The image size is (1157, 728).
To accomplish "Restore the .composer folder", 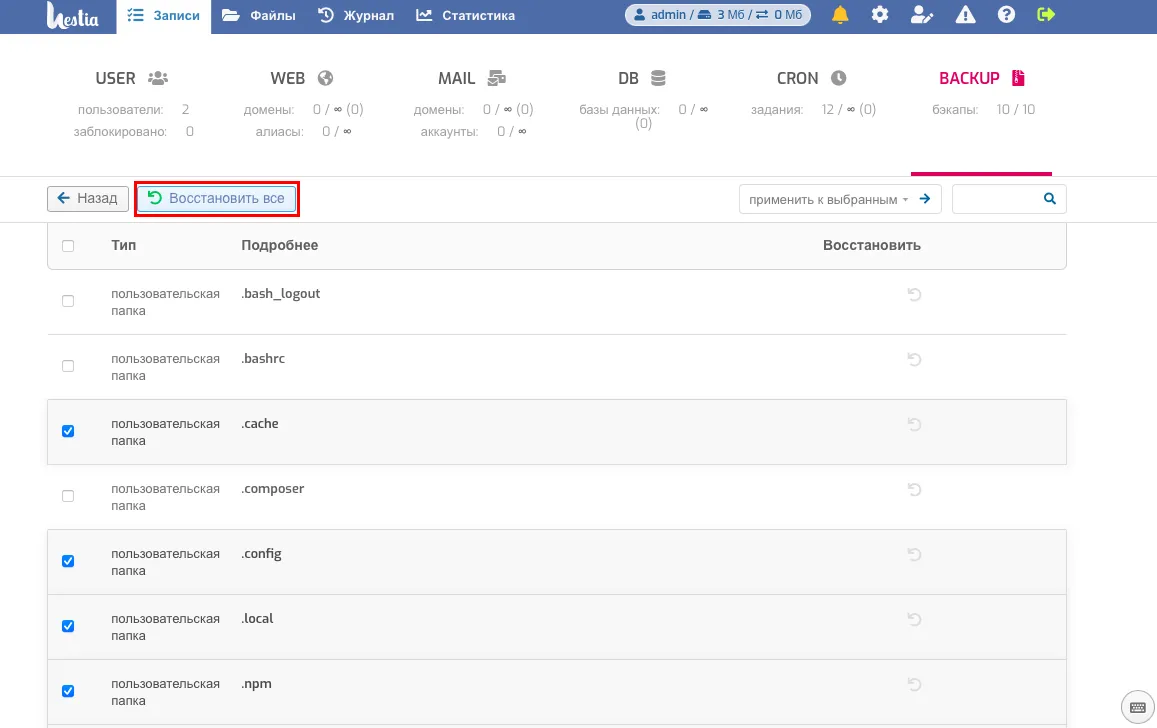I will 914,489.
